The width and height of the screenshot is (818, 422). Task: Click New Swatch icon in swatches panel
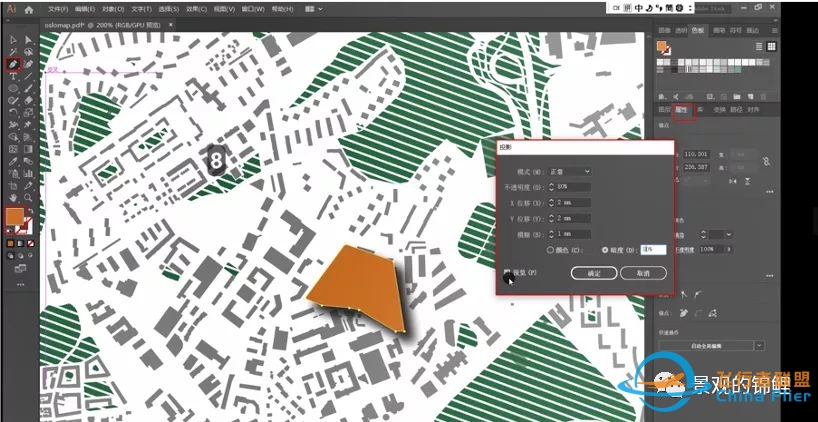click(749, 97)
